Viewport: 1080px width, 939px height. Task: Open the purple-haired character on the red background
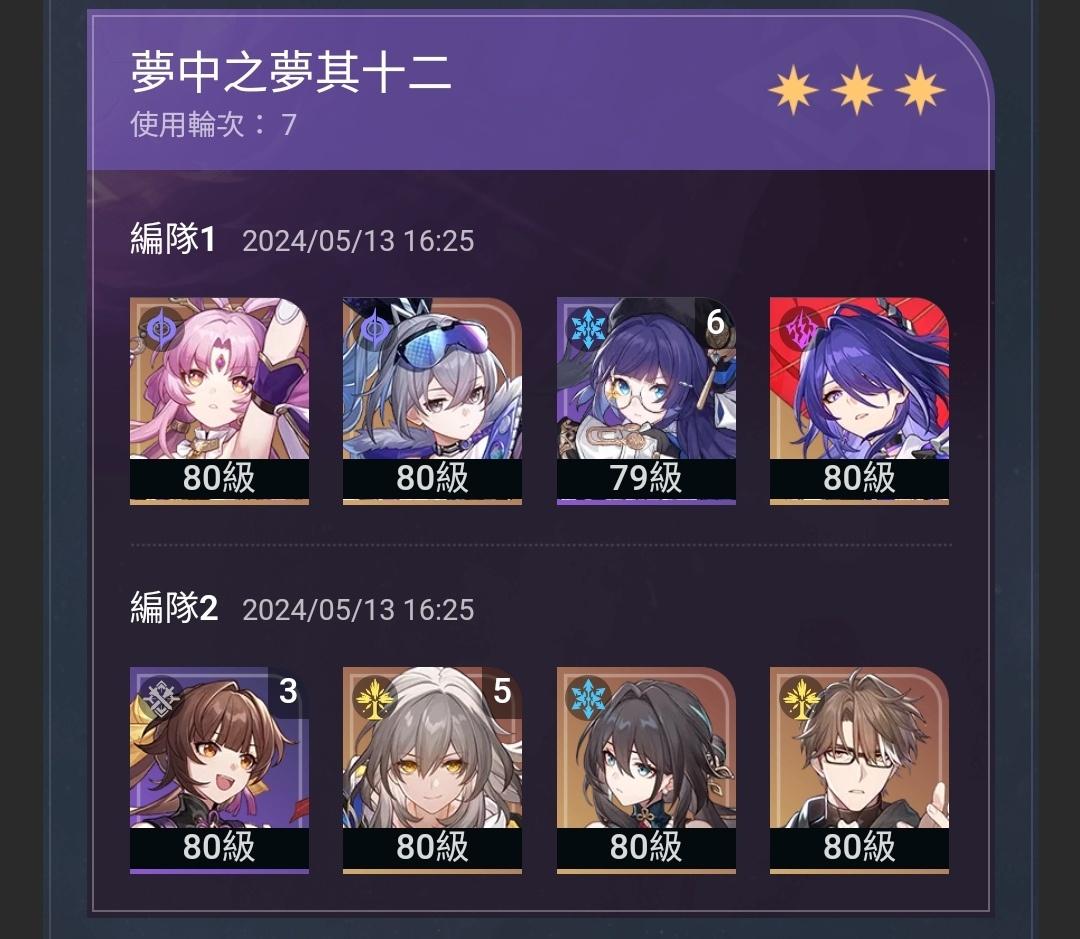[860, 401]
